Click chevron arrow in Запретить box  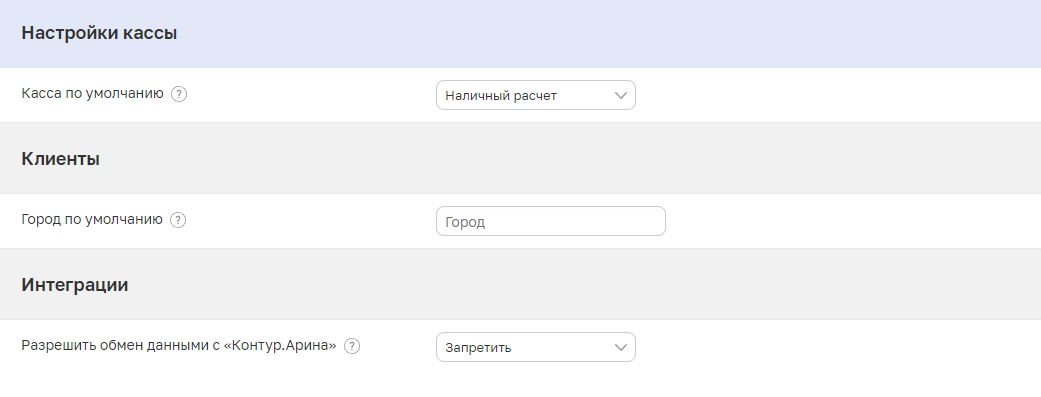click(621, 347)
